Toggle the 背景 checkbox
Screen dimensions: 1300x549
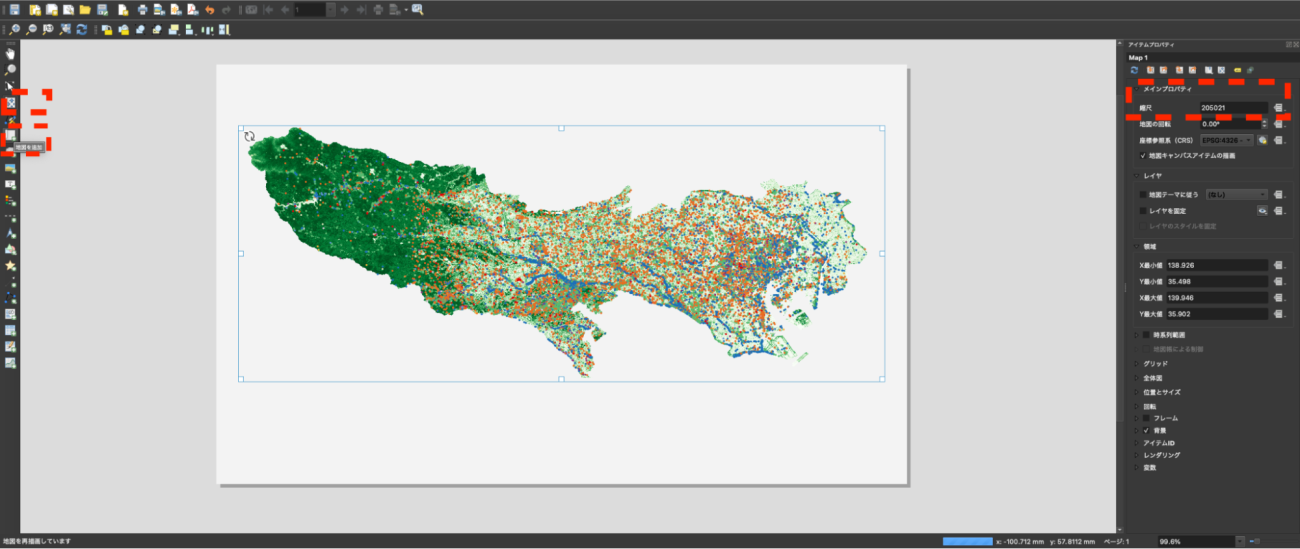(1144, 430)
